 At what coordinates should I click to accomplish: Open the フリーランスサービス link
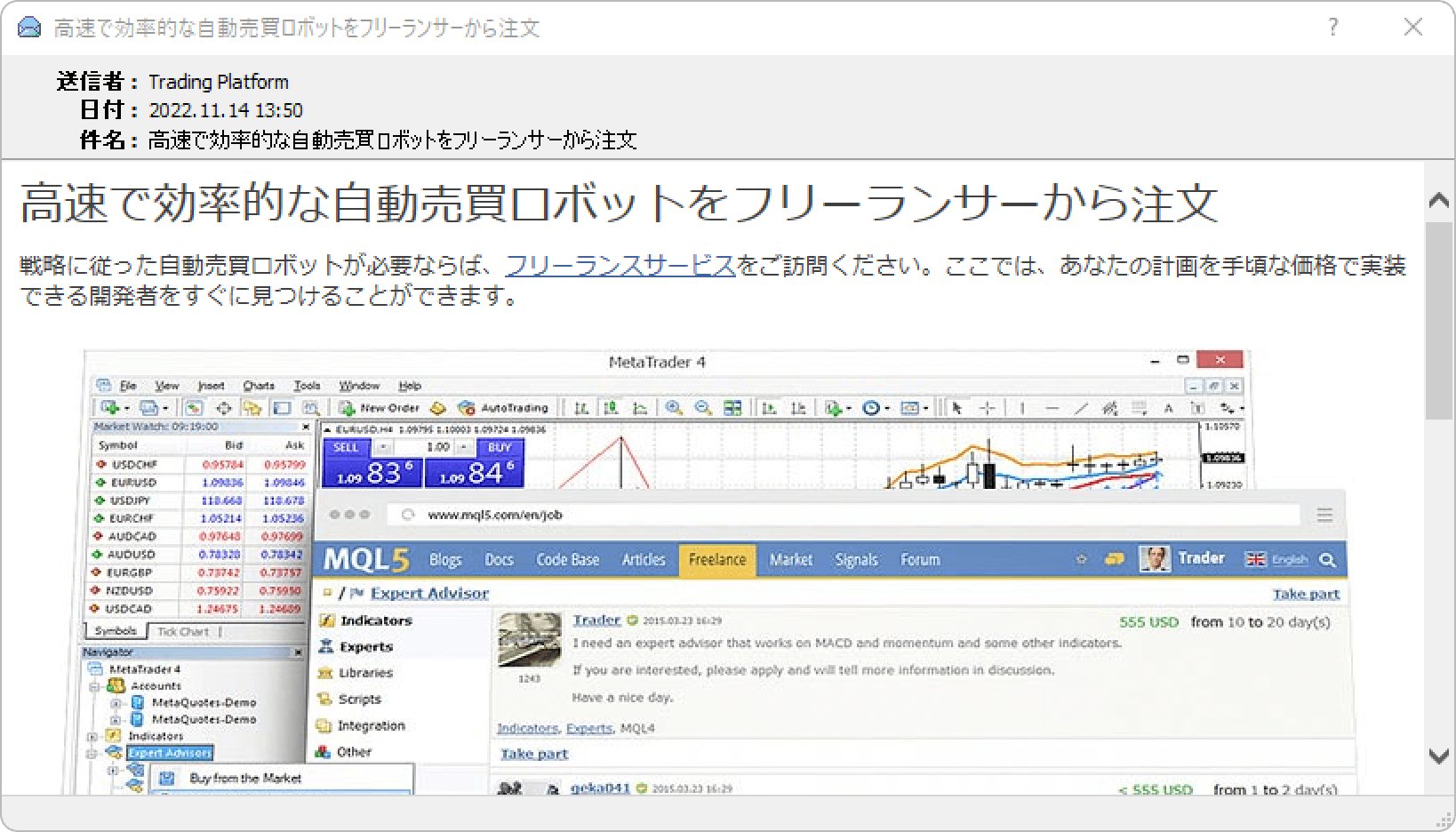tap(618, 265)
